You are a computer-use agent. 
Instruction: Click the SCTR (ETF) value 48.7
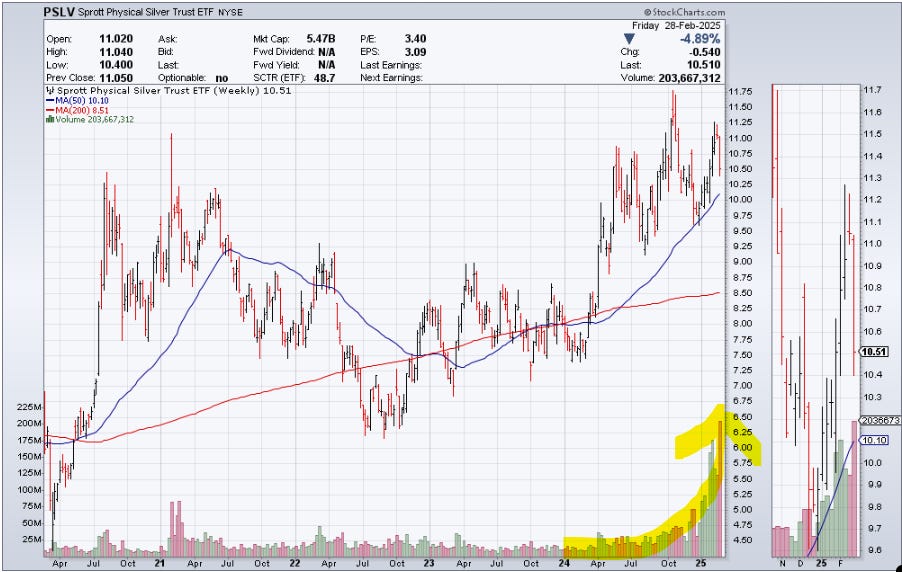point(324,78)
